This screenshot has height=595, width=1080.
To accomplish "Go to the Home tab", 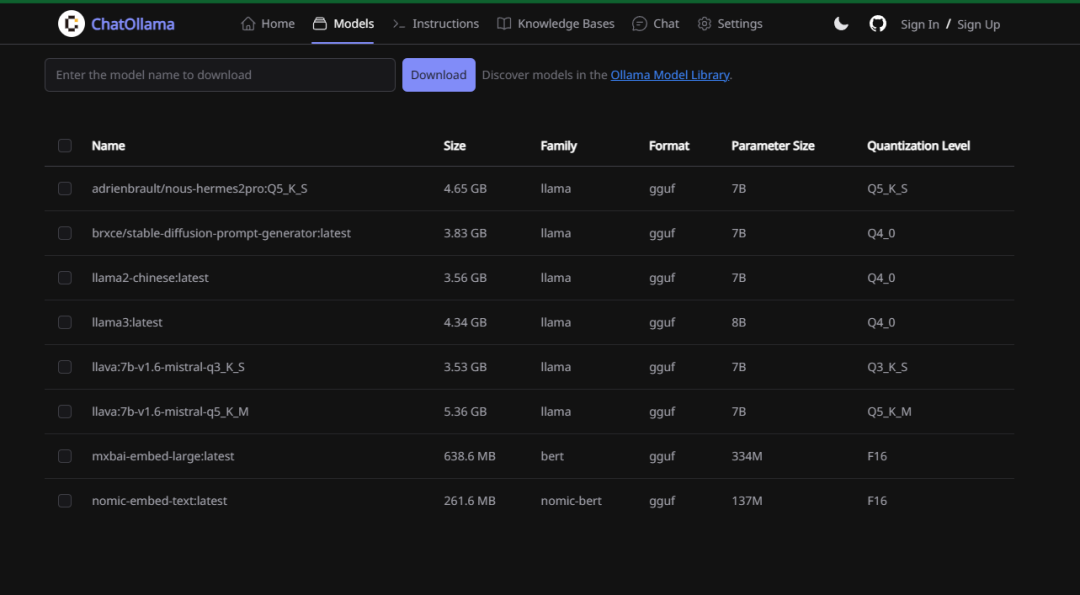I will [268, 24].
